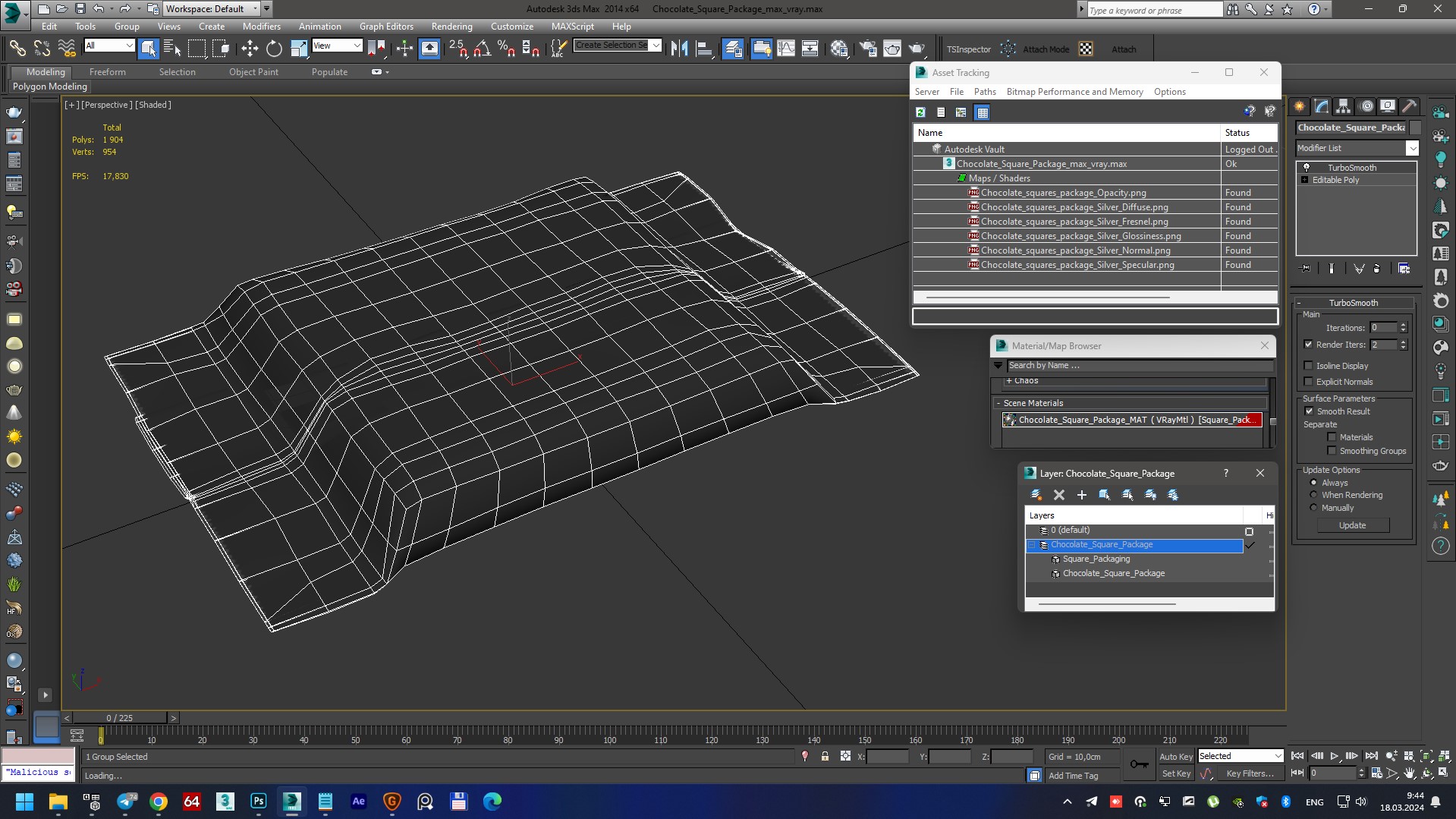
Task: Enable Explicit Normals checkbox
Action: coord(1308,382)
